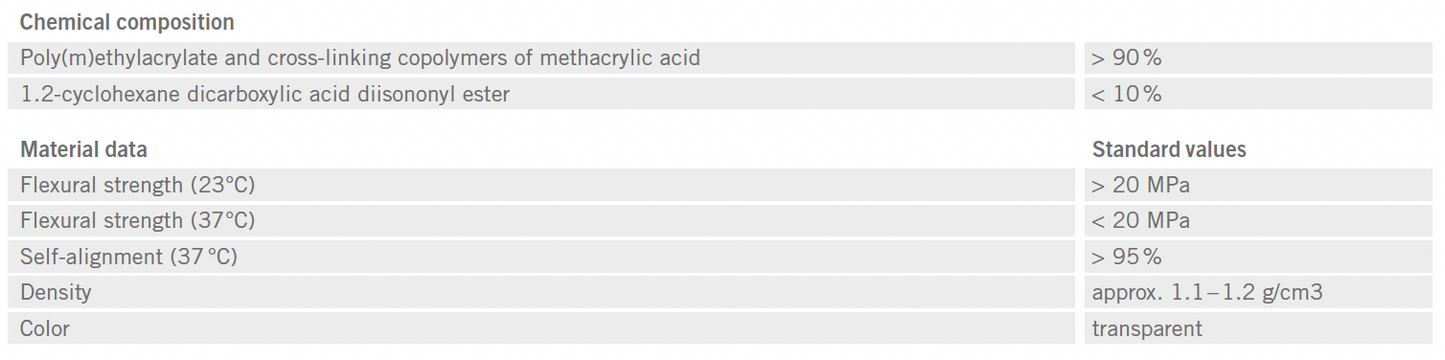Click the > 90% value cell
1445x360 pixels.
[1260, 58]
